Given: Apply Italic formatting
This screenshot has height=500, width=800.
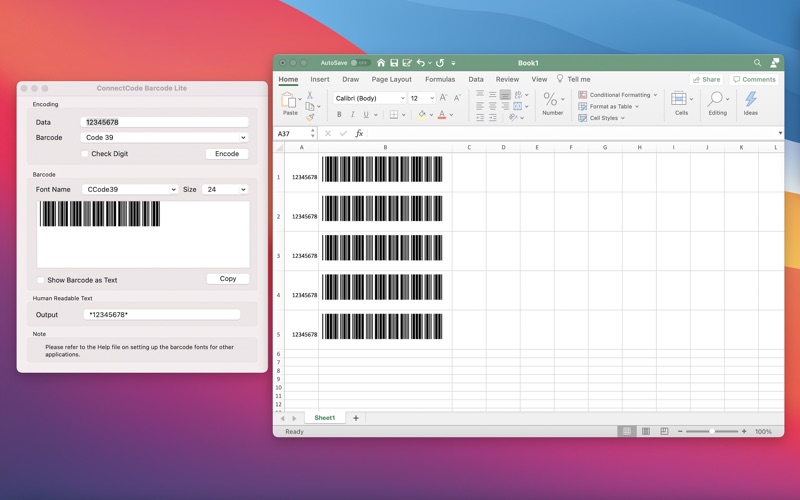Looking at the screenshot, I should 353,114.
